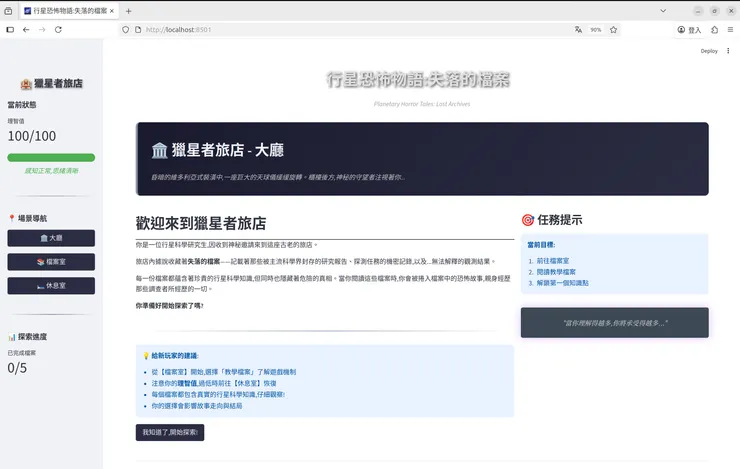Click the 獵星者旅店 sidebar title
The image size is (740, 469).
51,84
